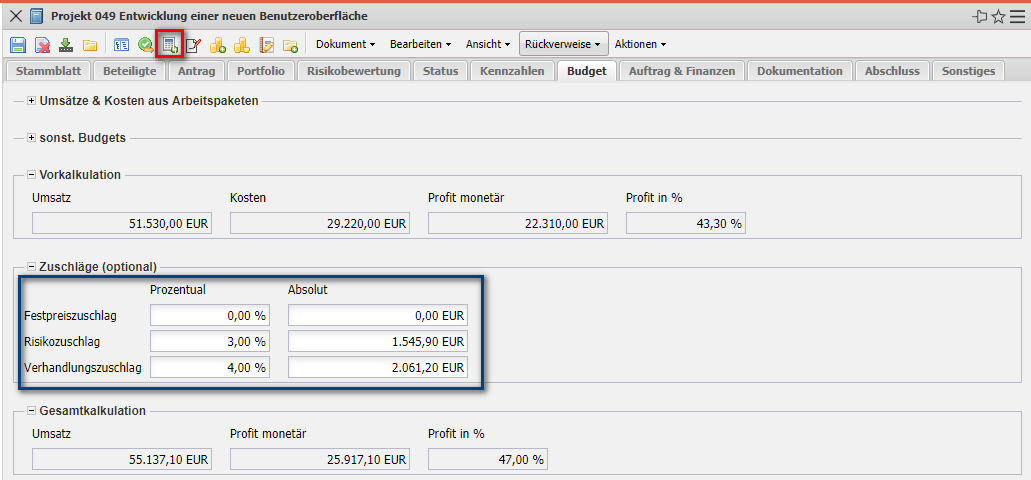The width and height of the screenshot is (1031, 480).
Task: Click the edit document pencil icon
Action: [x=194, y=45]
